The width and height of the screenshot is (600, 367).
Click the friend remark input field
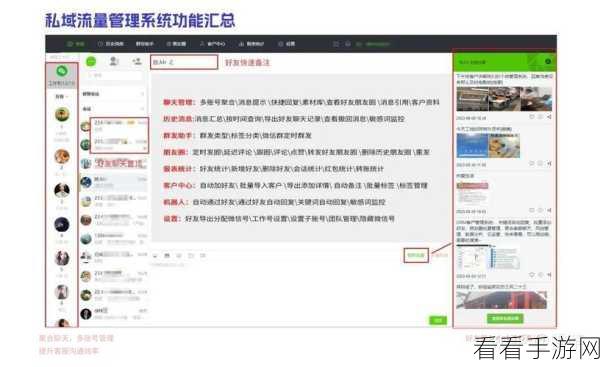click(x=184, y=62)
